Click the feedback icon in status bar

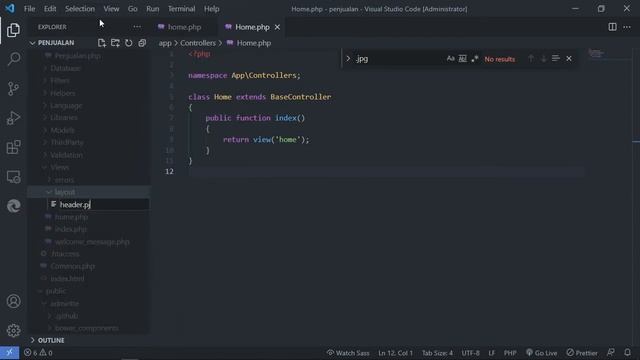click(611, 353)
